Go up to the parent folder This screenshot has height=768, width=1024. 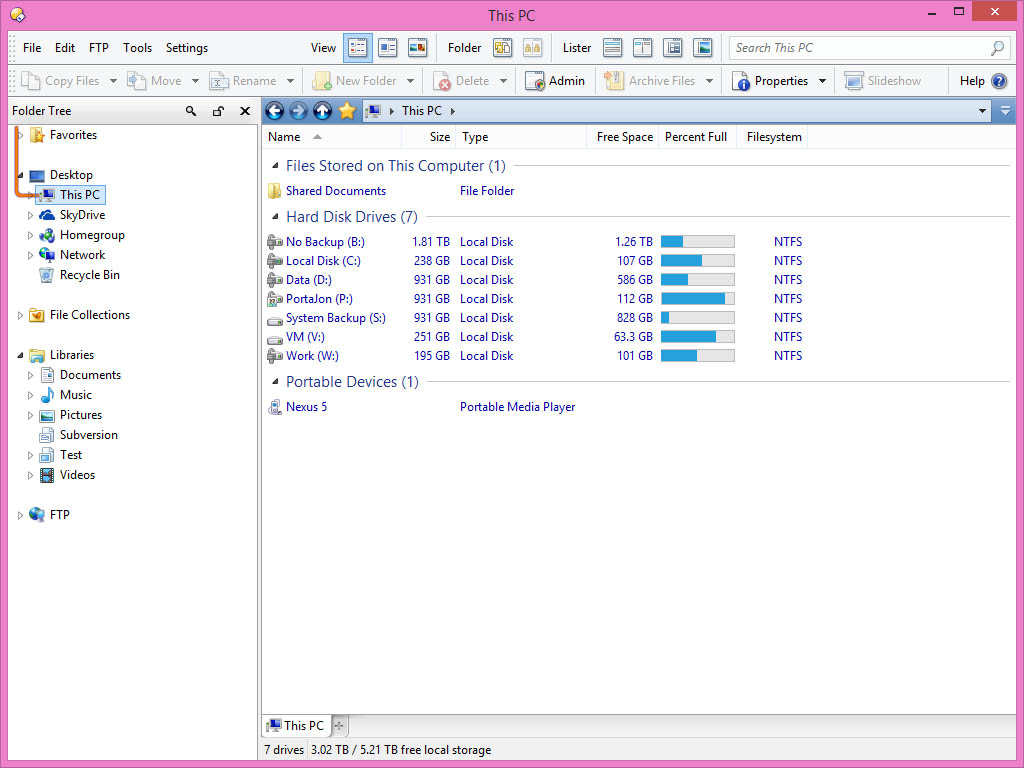[x=322, y=111]
